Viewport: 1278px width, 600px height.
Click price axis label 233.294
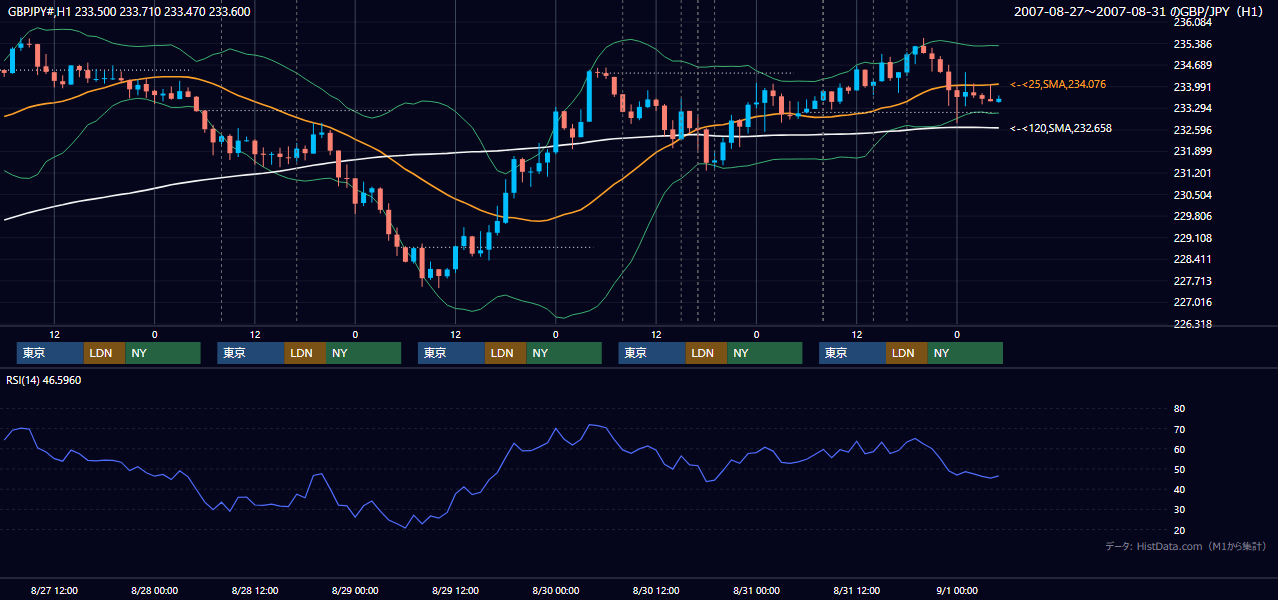pyautogui.click(x=1192, y=108)
